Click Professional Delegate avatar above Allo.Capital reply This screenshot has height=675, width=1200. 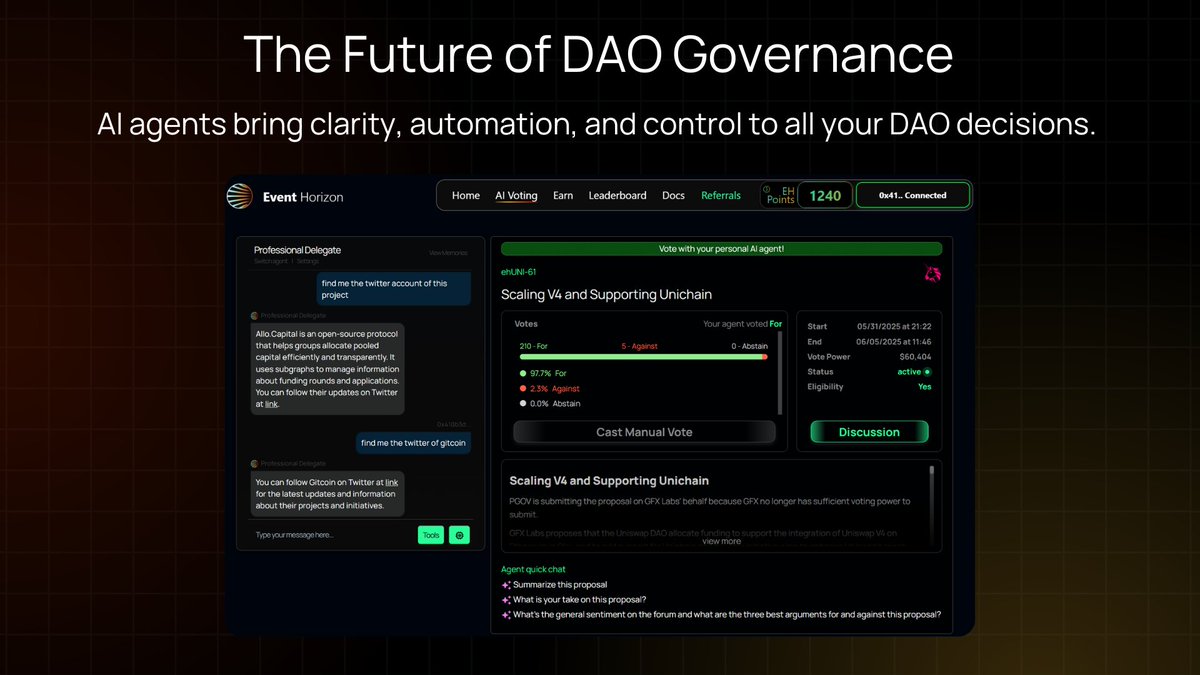(253, 314)
